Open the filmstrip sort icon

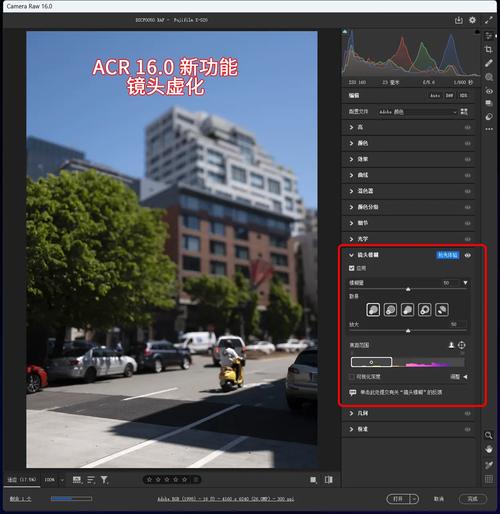(x=91, y=480)
